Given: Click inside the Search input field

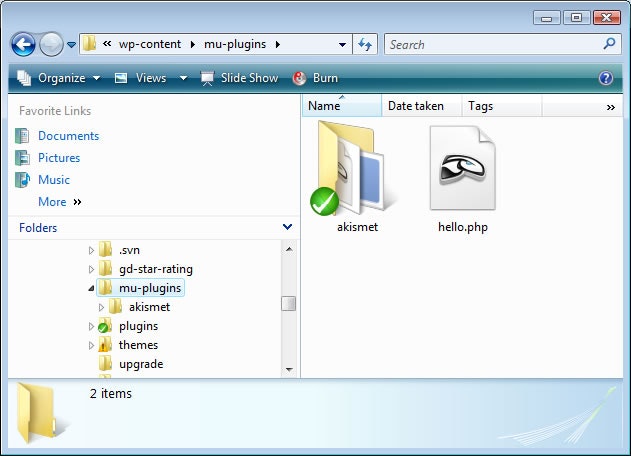Looking at the screenshot, I should click(490, 44).
